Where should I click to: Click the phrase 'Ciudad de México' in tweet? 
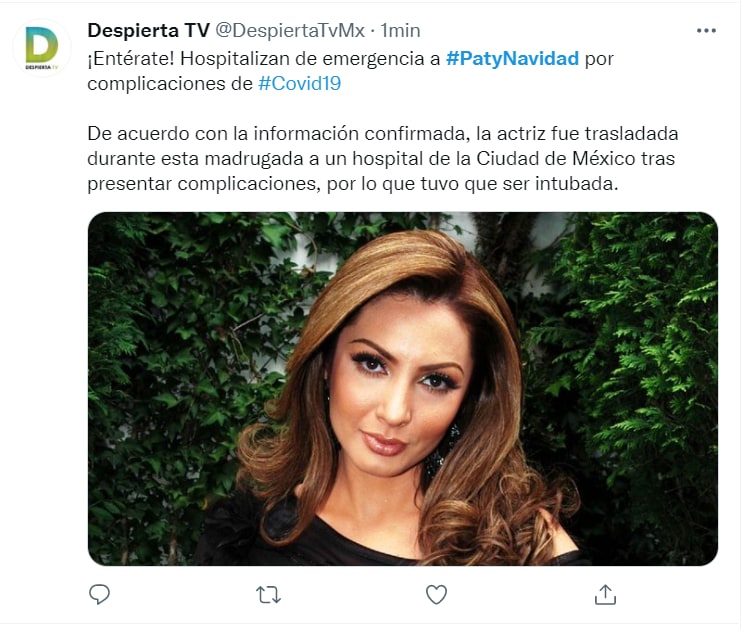click(x=556, y=159)
